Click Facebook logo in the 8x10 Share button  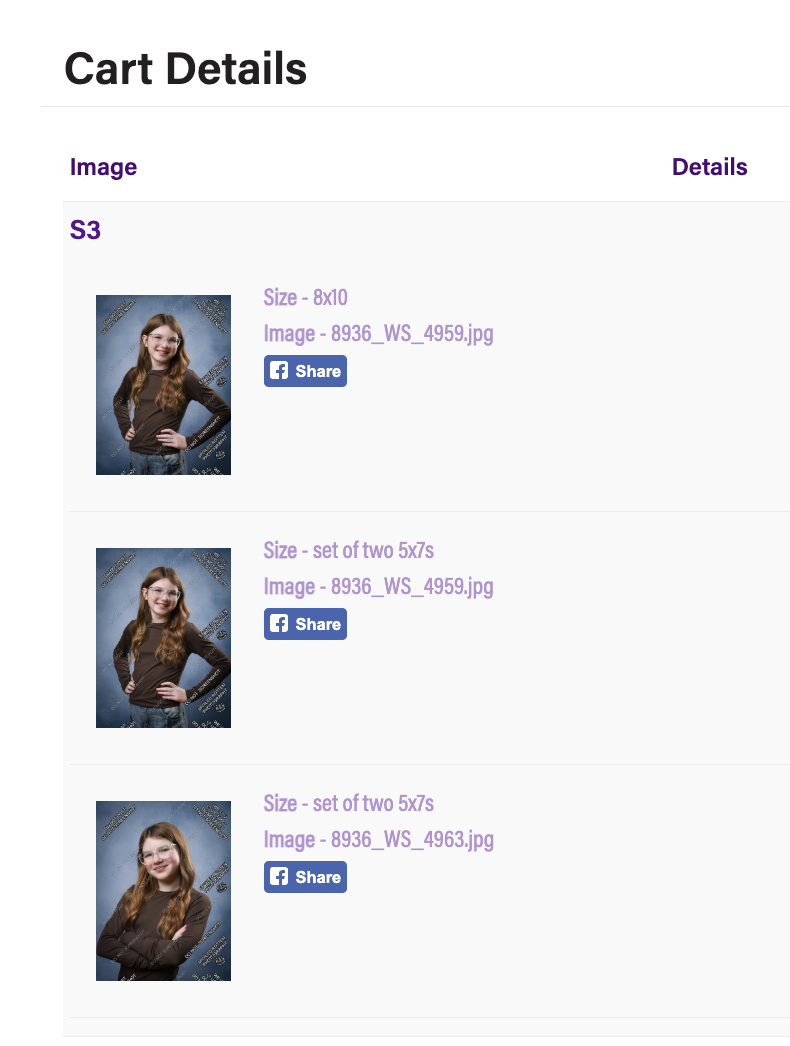[x=280, y=371]
